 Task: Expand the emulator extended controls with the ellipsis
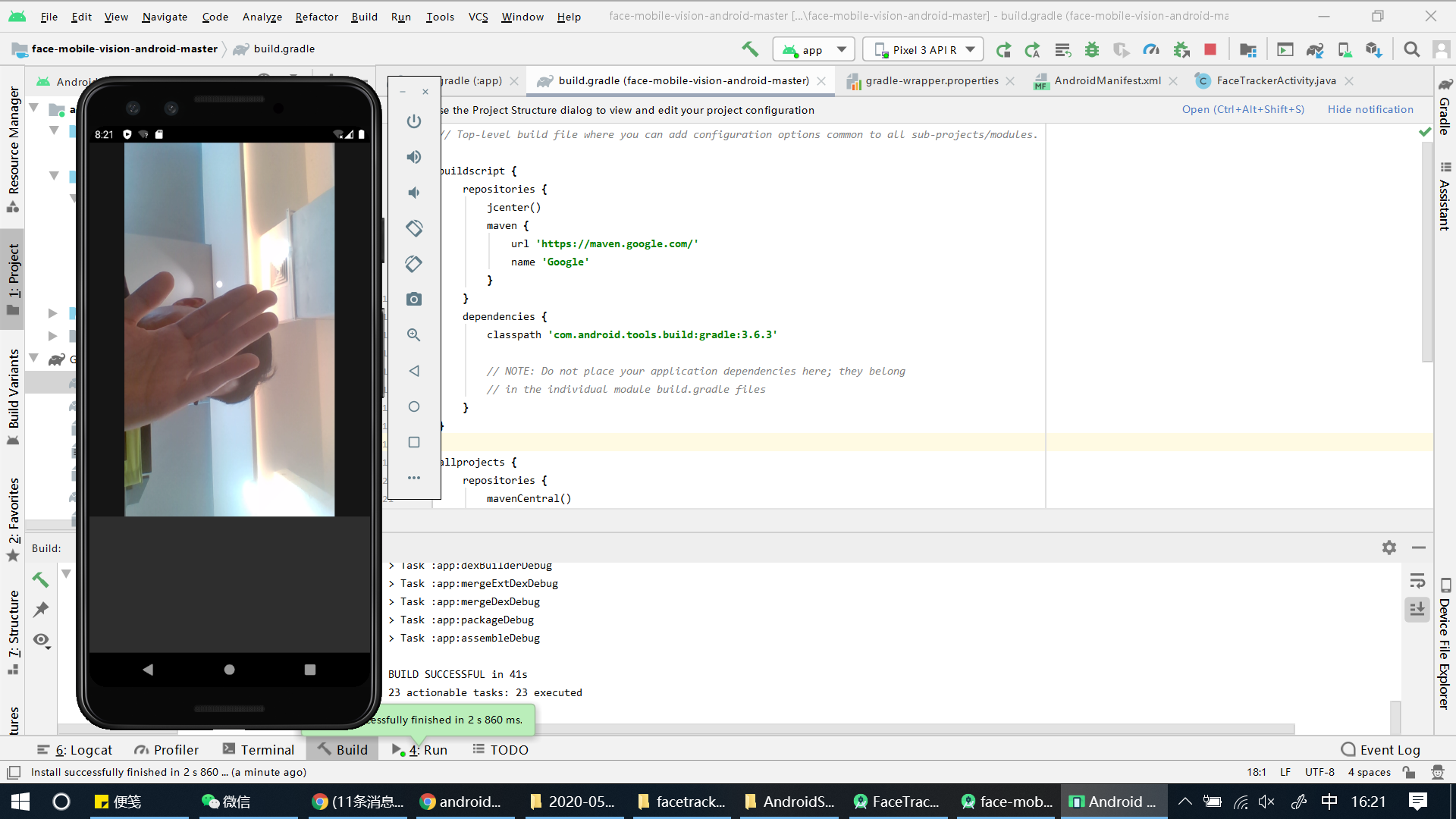414,478
